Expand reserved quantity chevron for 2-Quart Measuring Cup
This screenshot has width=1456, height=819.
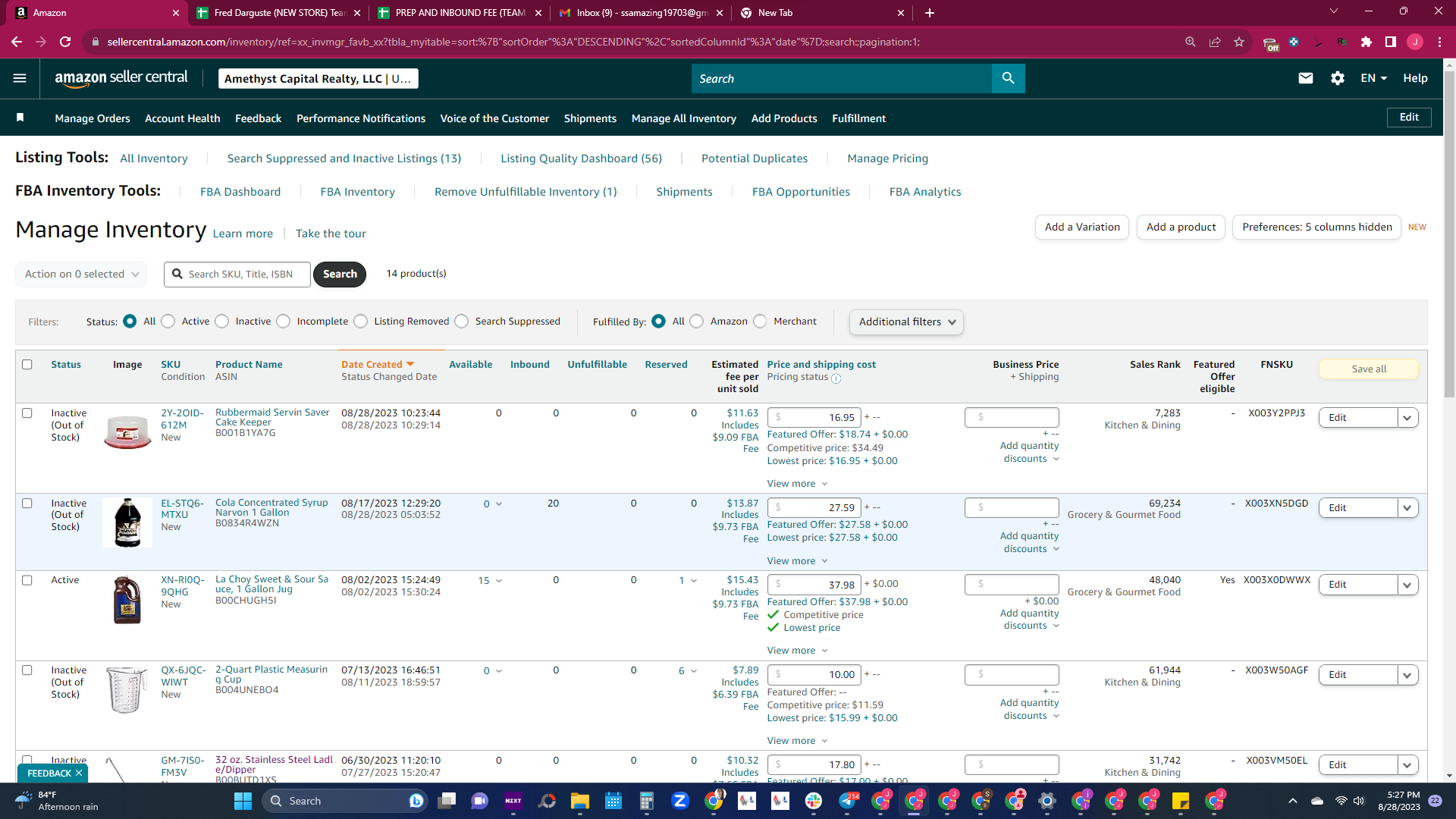(x=694, y=671)
